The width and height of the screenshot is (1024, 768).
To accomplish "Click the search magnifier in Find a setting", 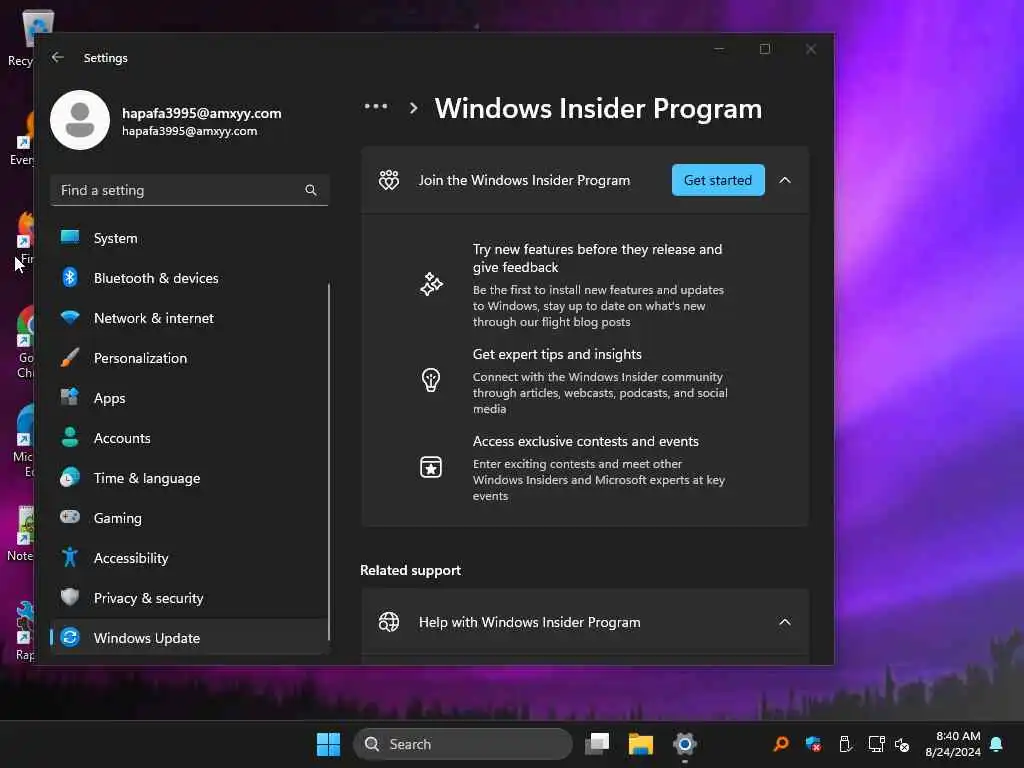I will [311, 190].
